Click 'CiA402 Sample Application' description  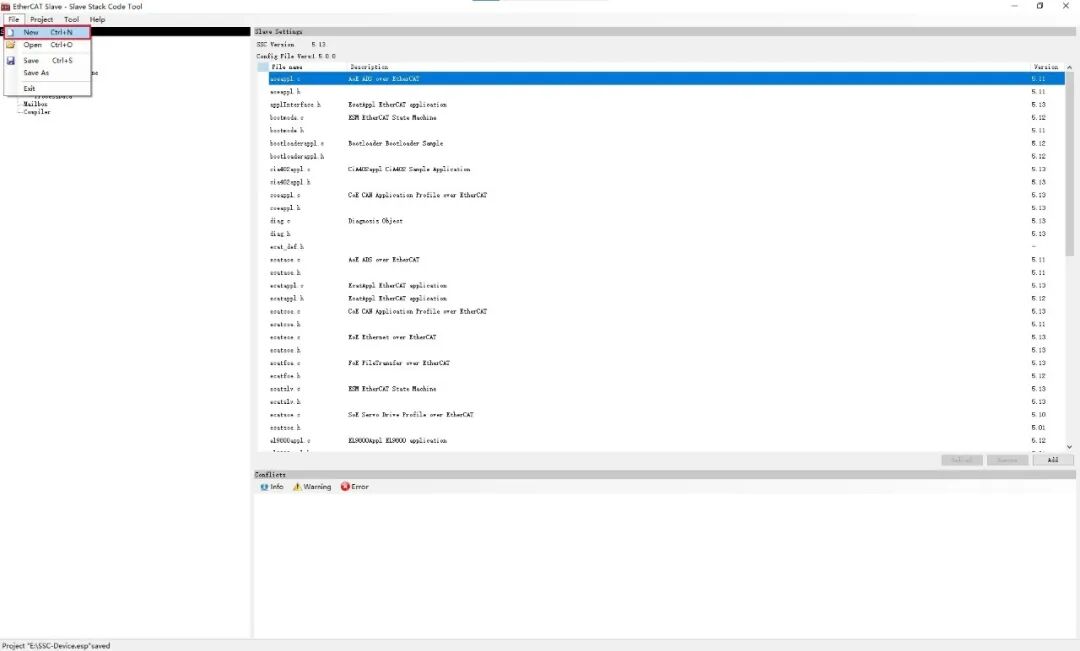(x=409, y=169)
